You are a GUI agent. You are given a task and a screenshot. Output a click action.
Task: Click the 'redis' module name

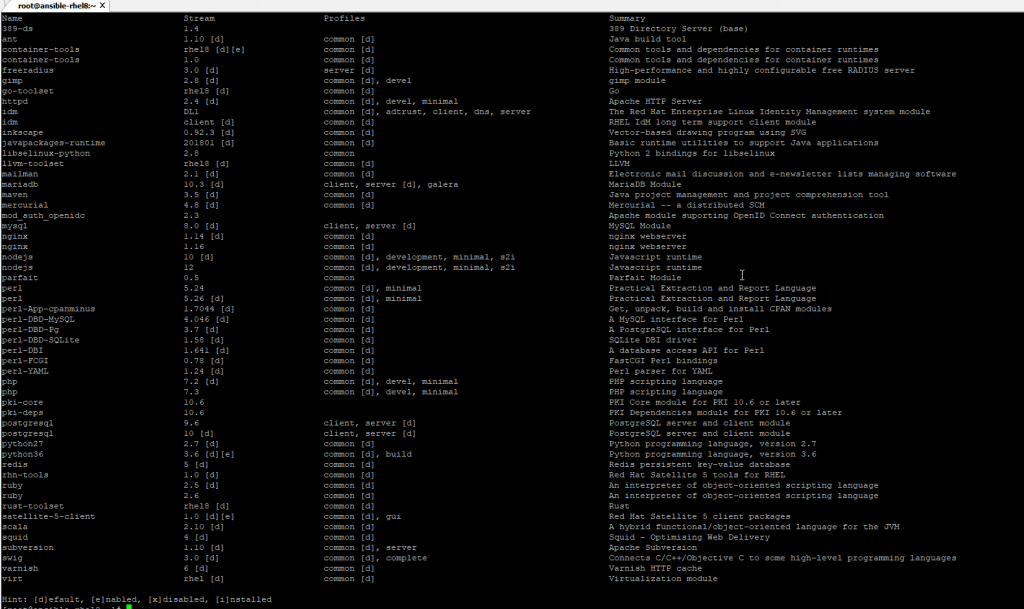15,465
